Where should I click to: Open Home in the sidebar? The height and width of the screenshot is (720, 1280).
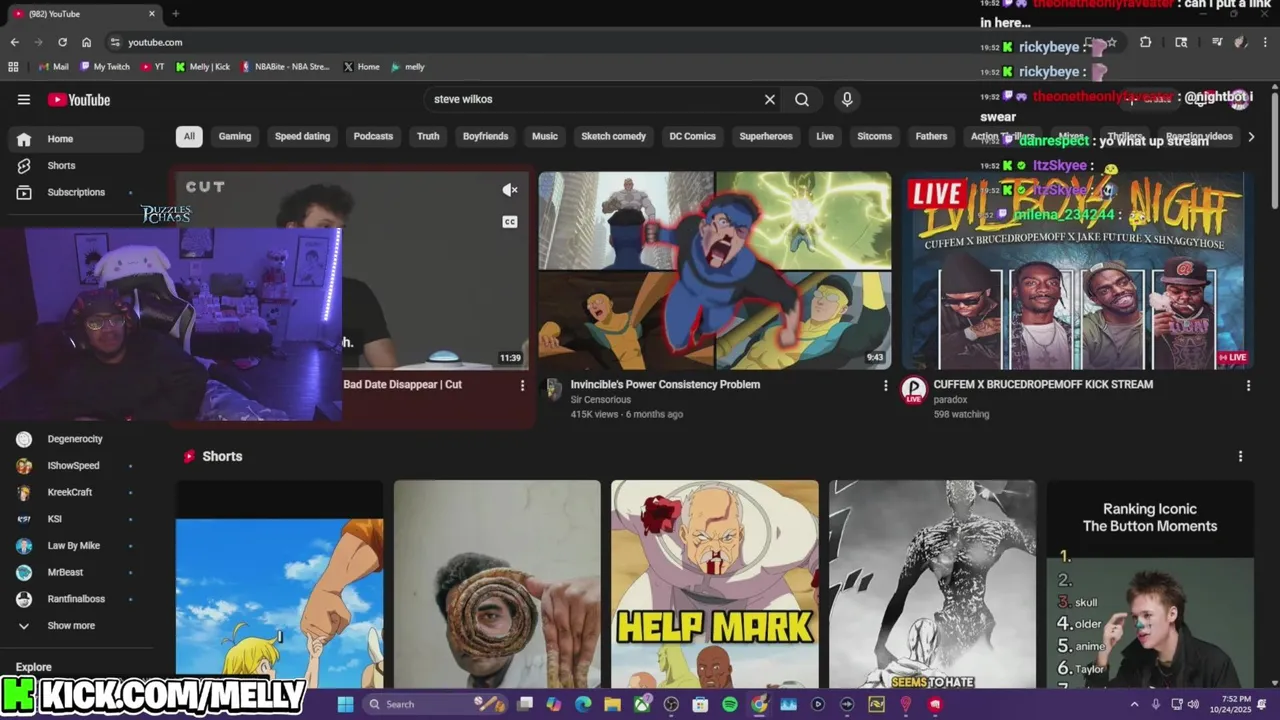click(x=75, y=139)
